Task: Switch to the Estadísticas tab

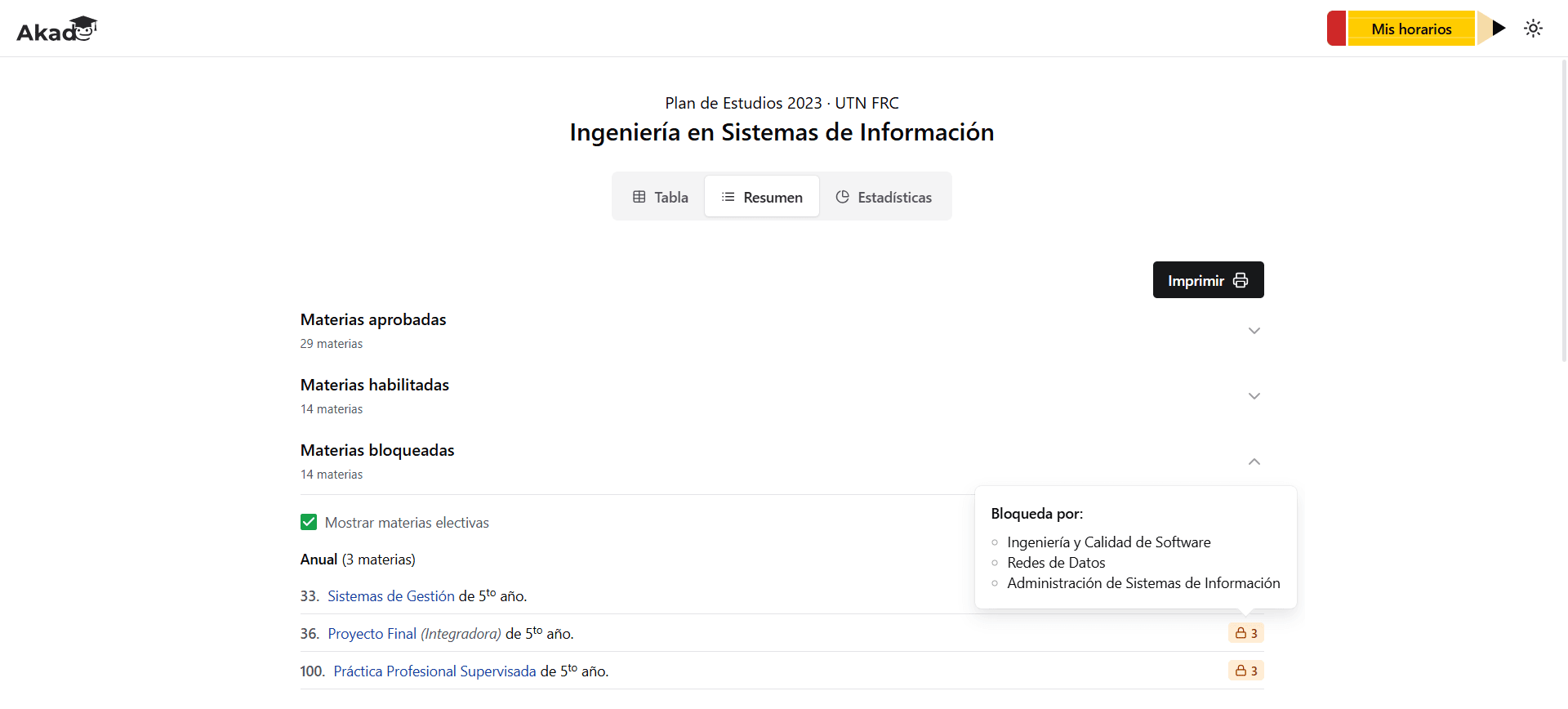Action: 884,197
